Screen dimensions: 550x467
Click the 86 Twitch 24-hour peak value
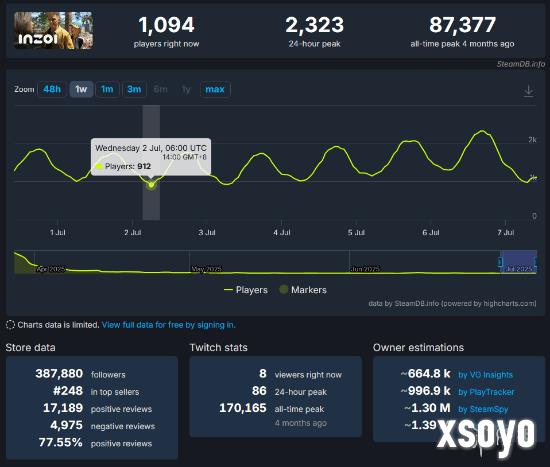click(259, 391)
